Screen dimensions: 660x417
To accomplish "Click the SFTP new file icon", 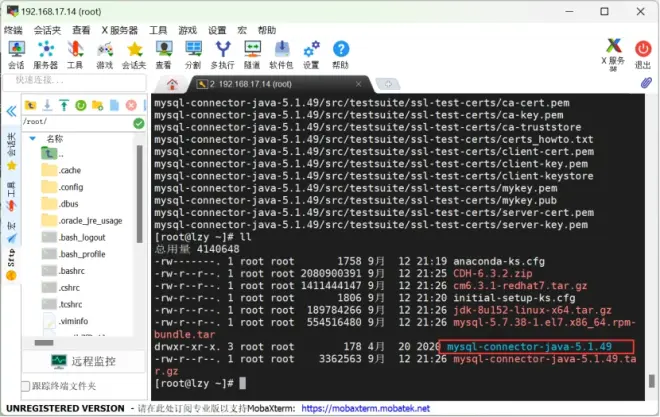I will [114, 105].
